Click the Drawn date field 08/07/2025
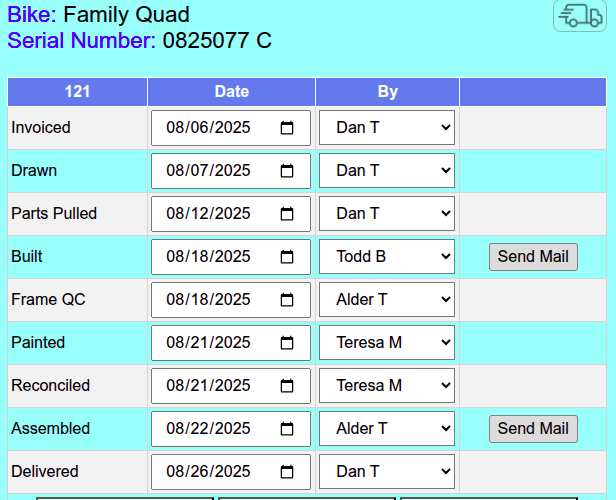Image resolution: width=616 pixels, height=500 pixels. tap(208, 171)
